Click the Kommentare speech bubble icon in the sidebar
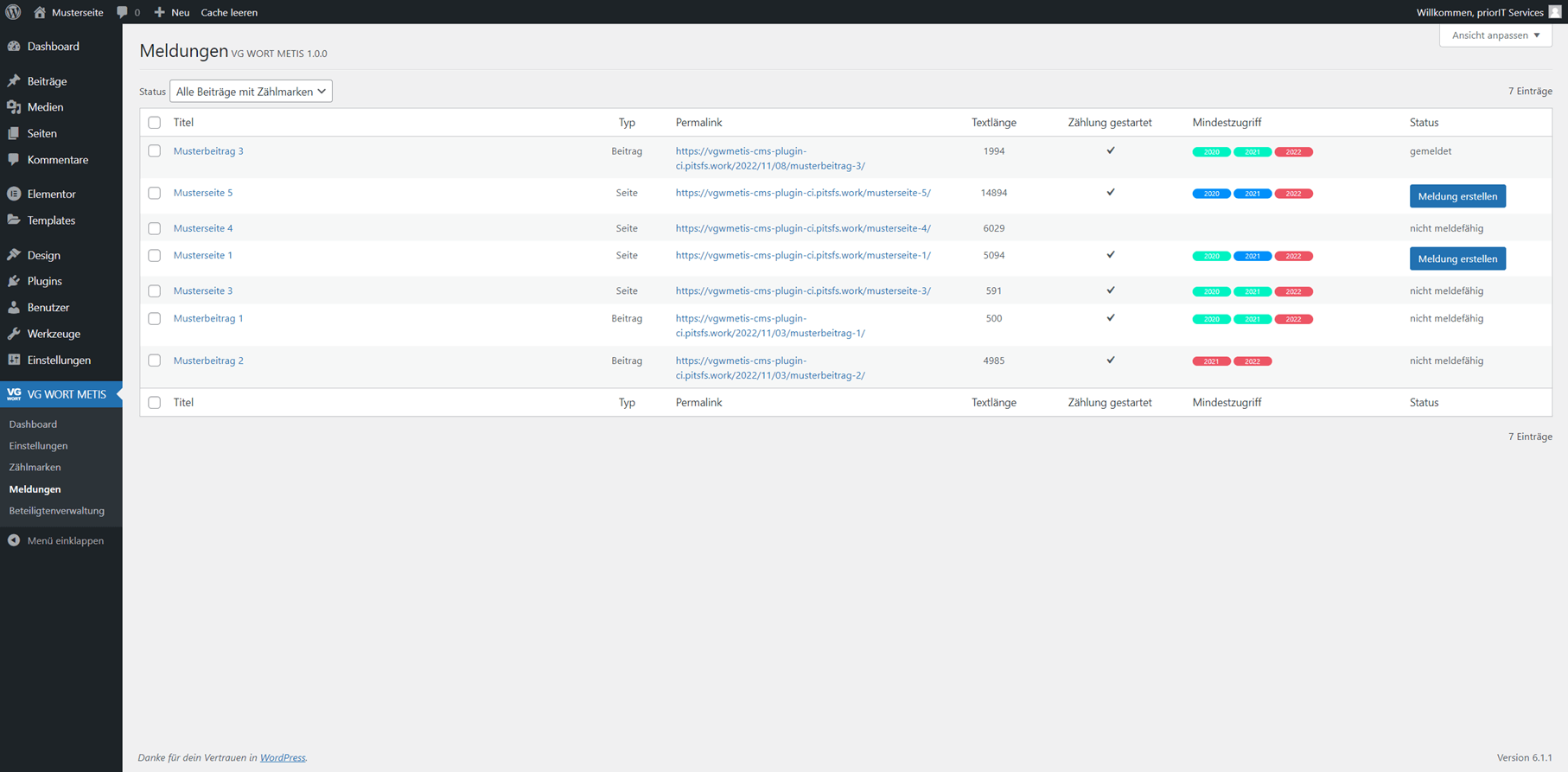Screen dimensions: 1568x772 pos(14,160)
